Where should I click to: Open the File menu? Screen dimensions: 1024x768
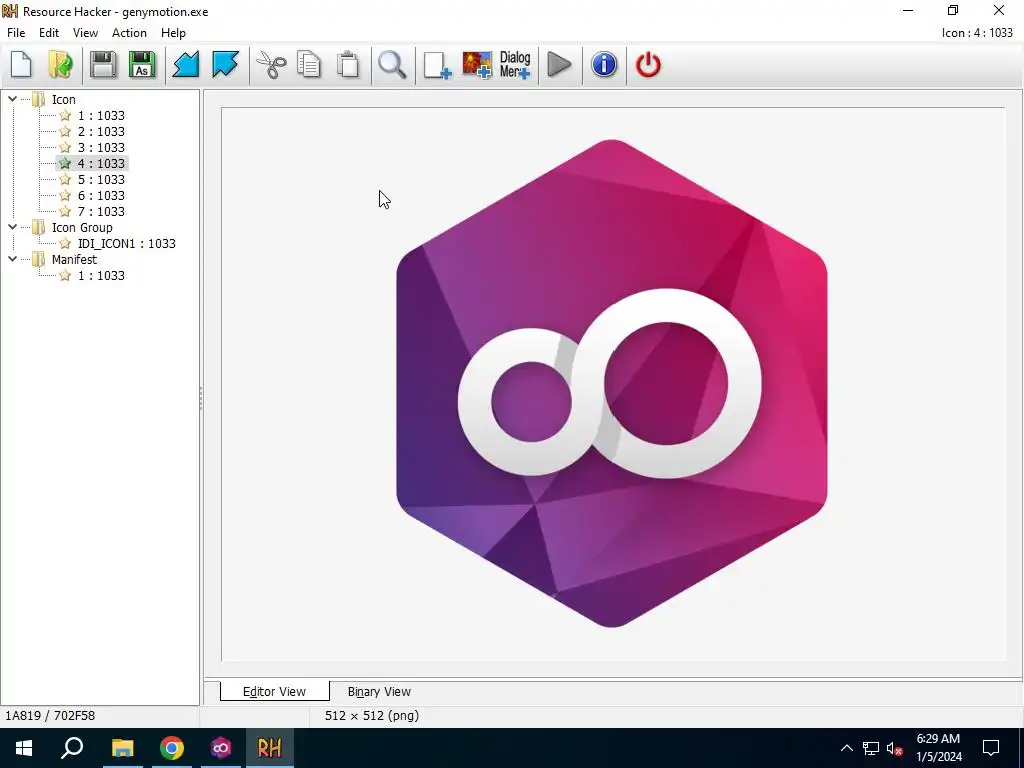pyautogui.click(x=16, y=33)
